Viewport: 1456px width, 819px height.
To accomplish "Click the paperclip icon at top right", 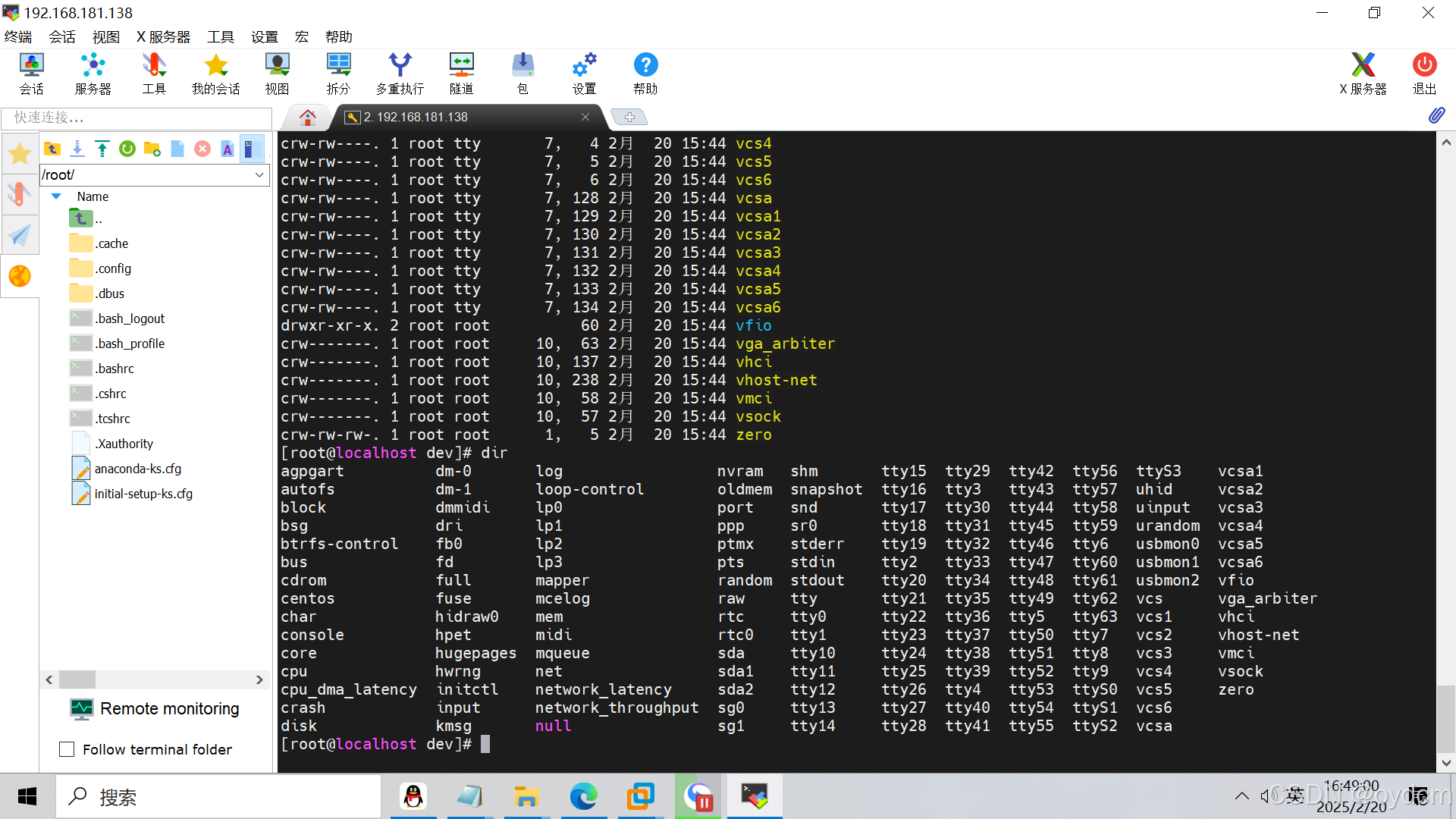I will (x=1436, y=116).
